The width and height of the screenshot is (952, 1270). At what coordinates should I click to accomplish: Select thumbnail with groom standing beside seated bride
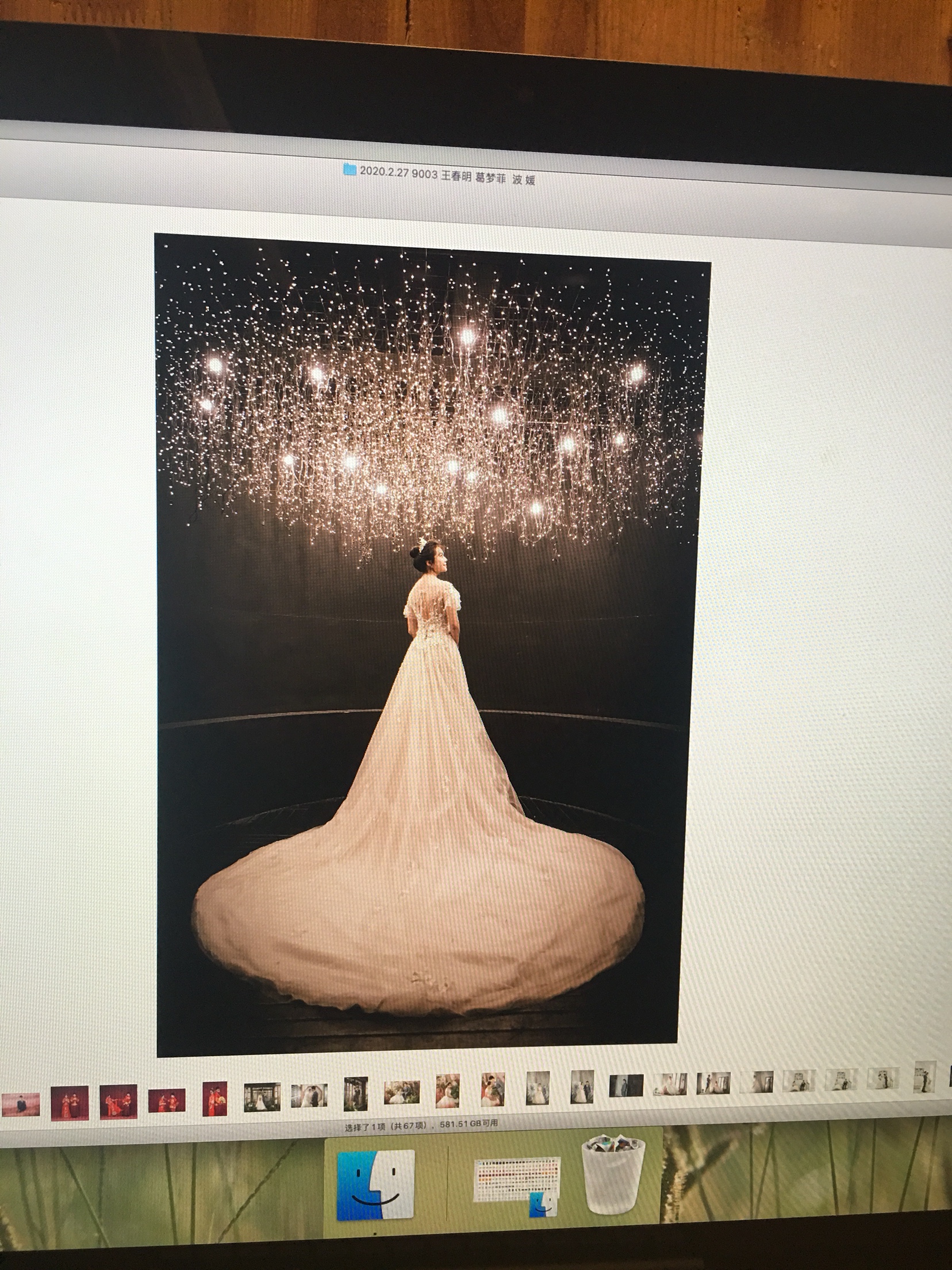pyautogui.click(x=714, y=1083)
